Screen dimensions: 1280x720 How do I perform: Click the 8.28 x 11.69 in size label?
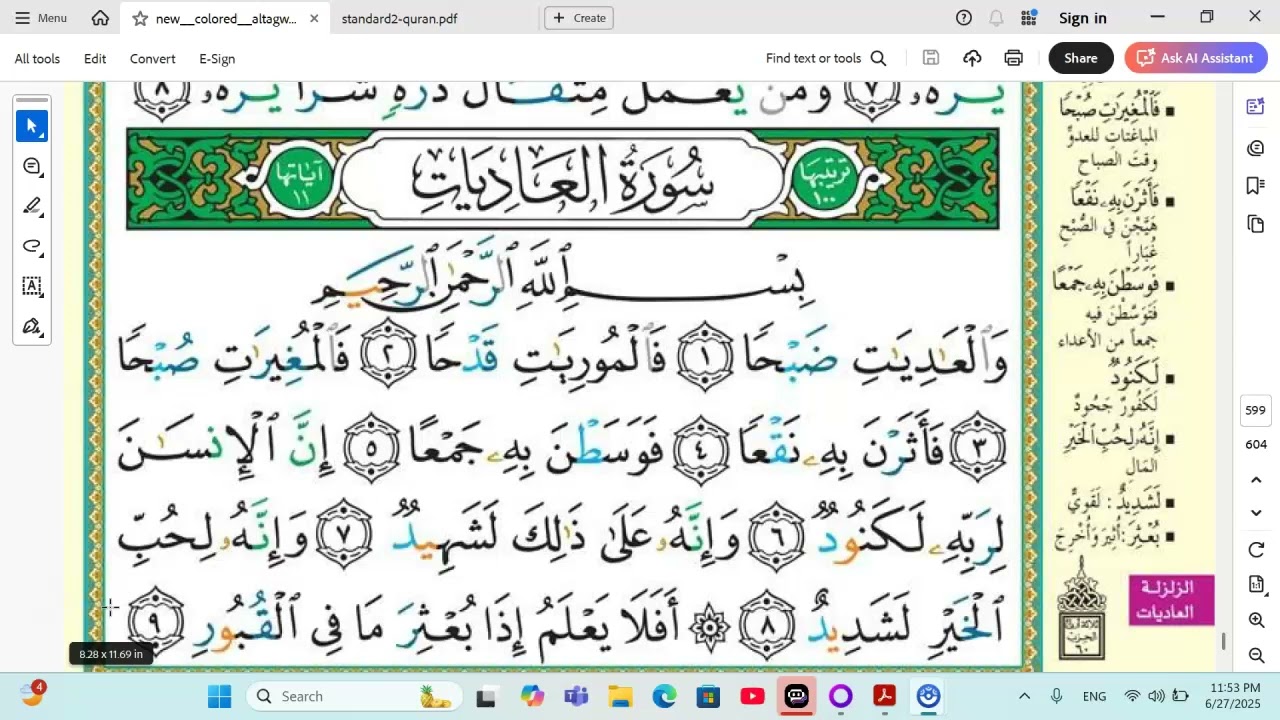111,654
